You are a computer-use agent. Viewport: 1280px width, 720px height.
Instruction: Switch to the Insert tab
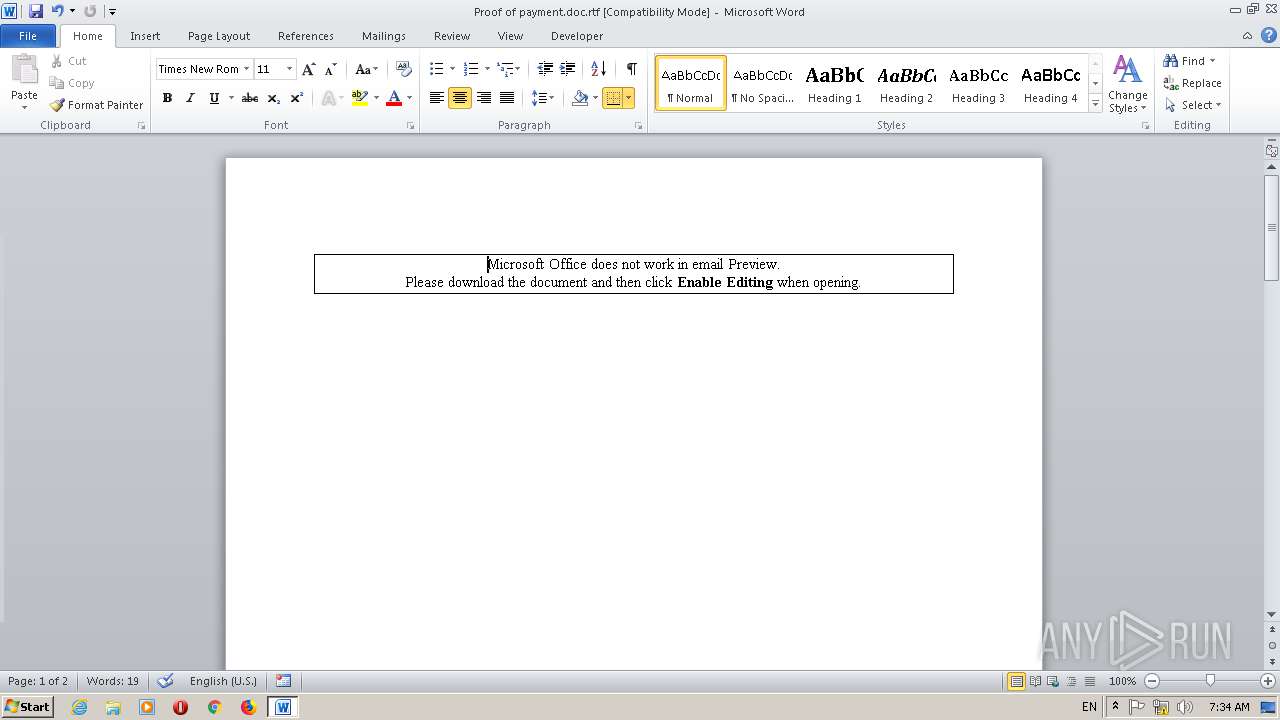145,36
